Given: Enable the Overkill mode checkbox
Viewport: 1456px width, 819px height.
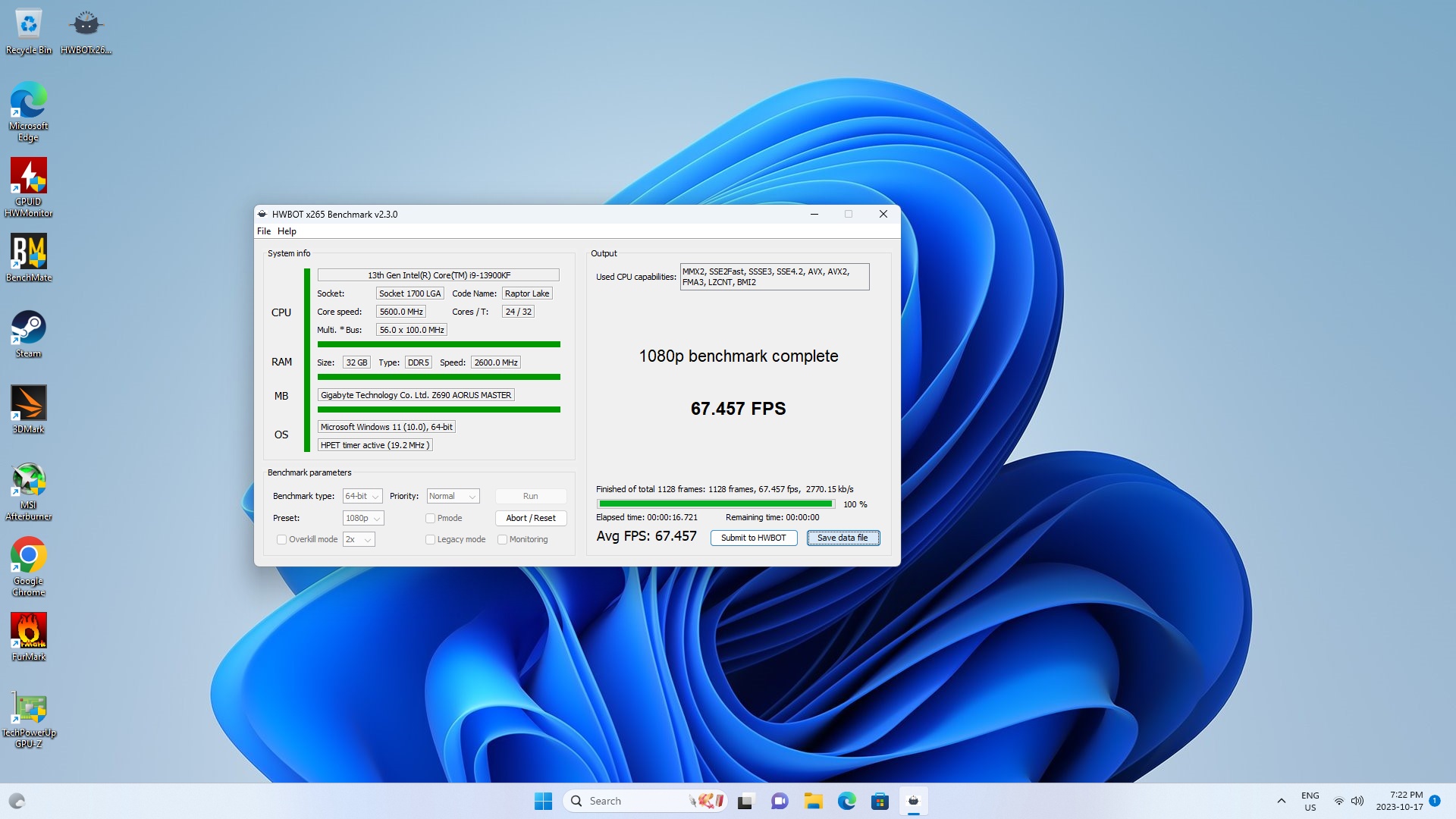Looking at the screenshot, I should tap(281, 540).
